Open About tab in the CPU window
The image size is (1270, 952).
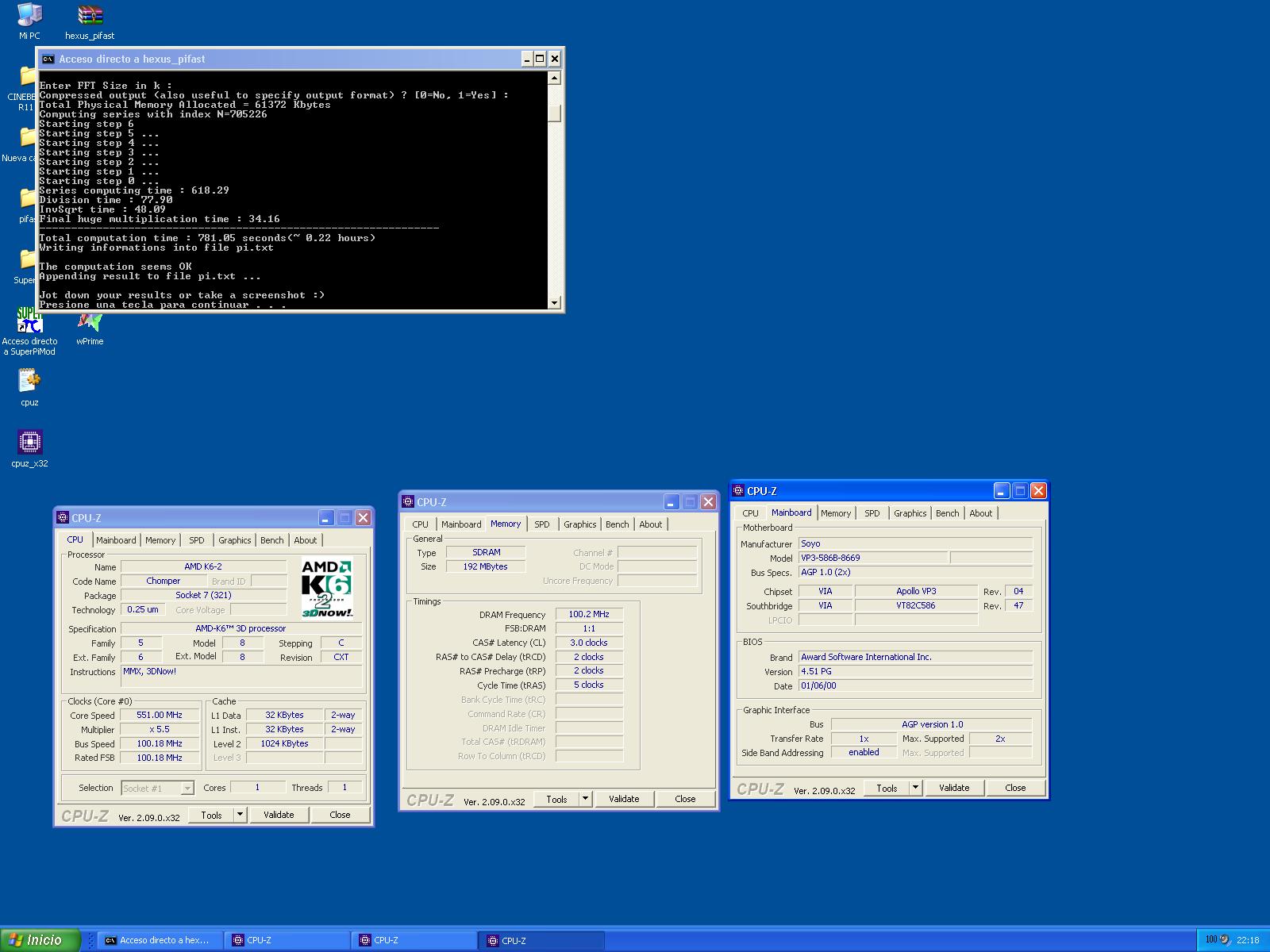[306, 540]
